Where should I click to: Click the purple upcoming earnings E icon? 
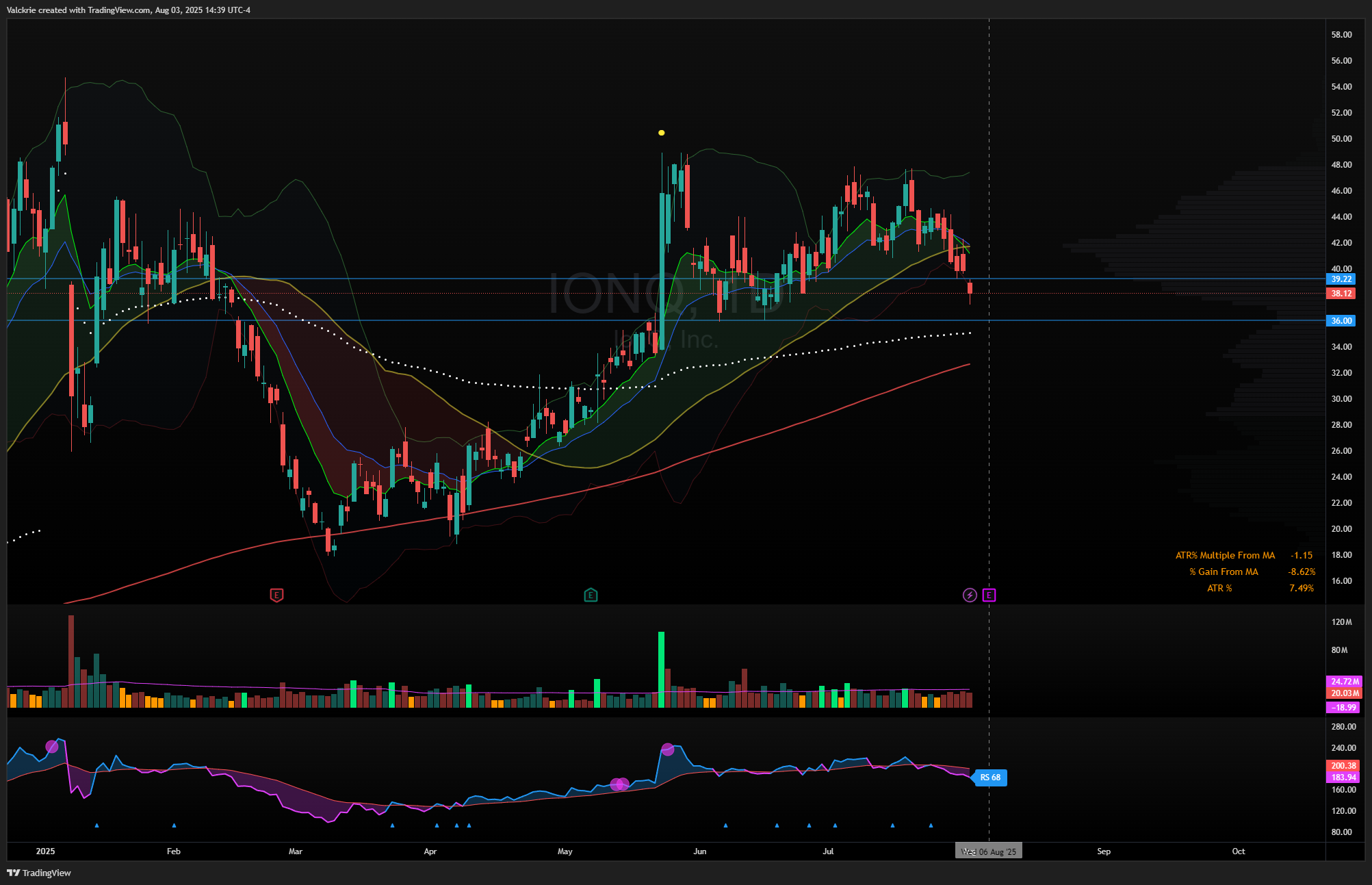coord(989,595)
